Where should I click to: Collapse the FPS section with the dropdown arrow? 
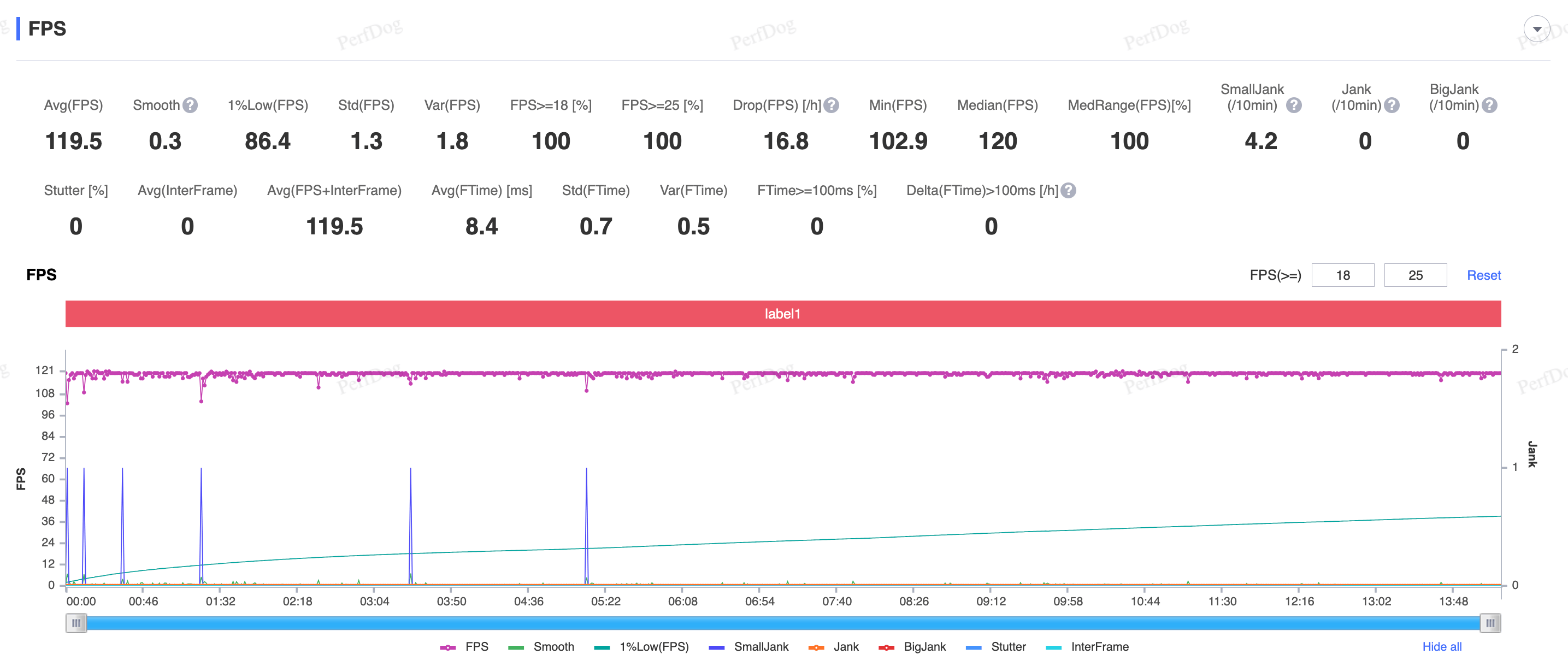coord(1536,28)
